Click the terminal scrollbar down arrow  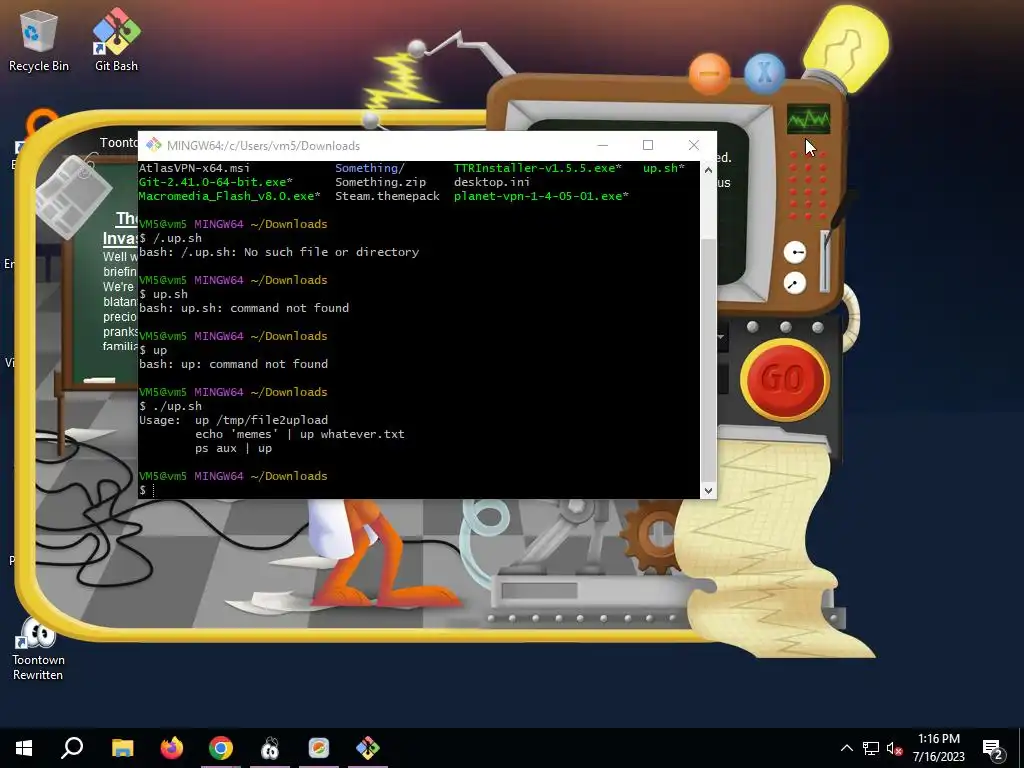pos(708,490)
